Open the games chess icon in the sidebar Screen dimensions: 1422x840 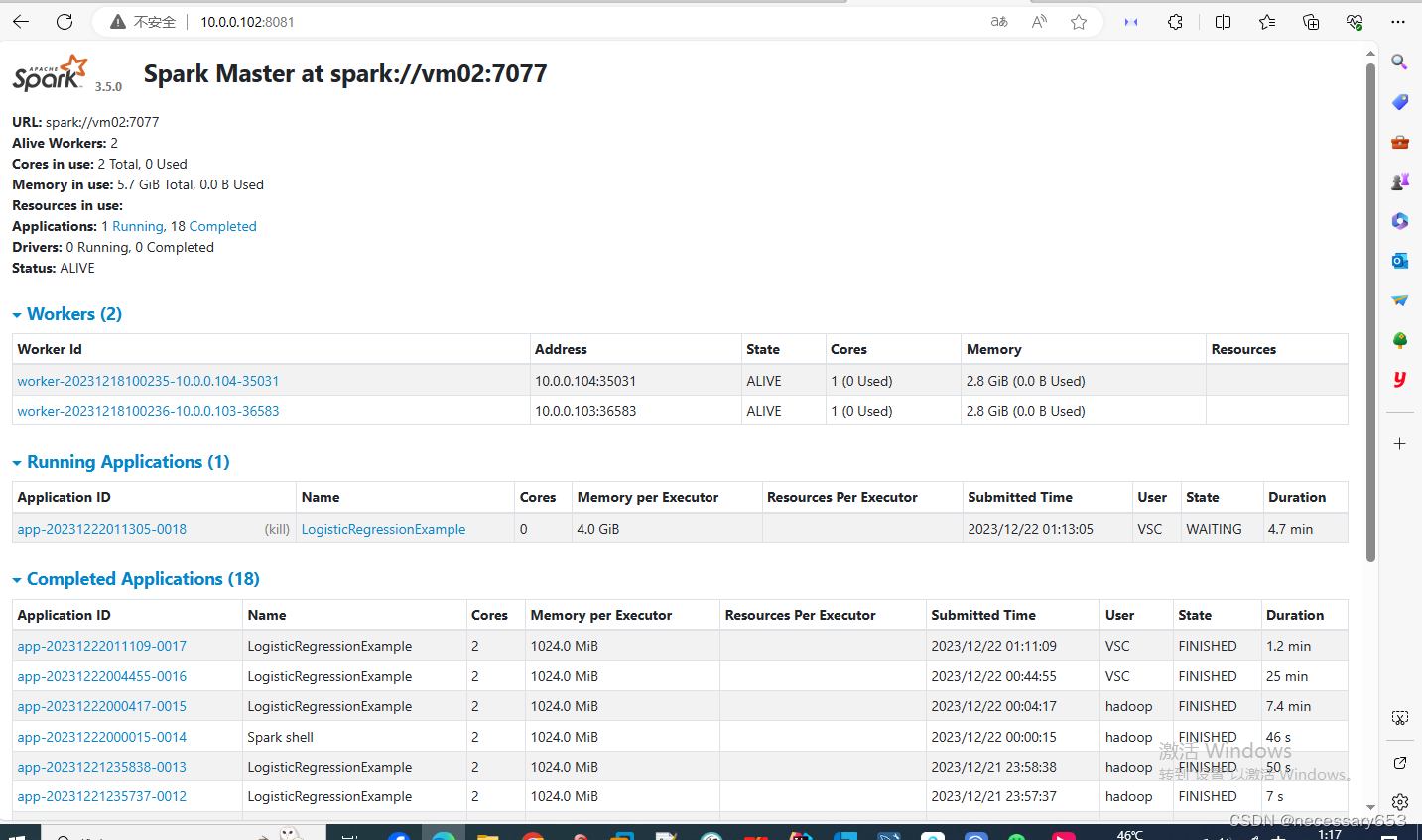pos(1399,180)
